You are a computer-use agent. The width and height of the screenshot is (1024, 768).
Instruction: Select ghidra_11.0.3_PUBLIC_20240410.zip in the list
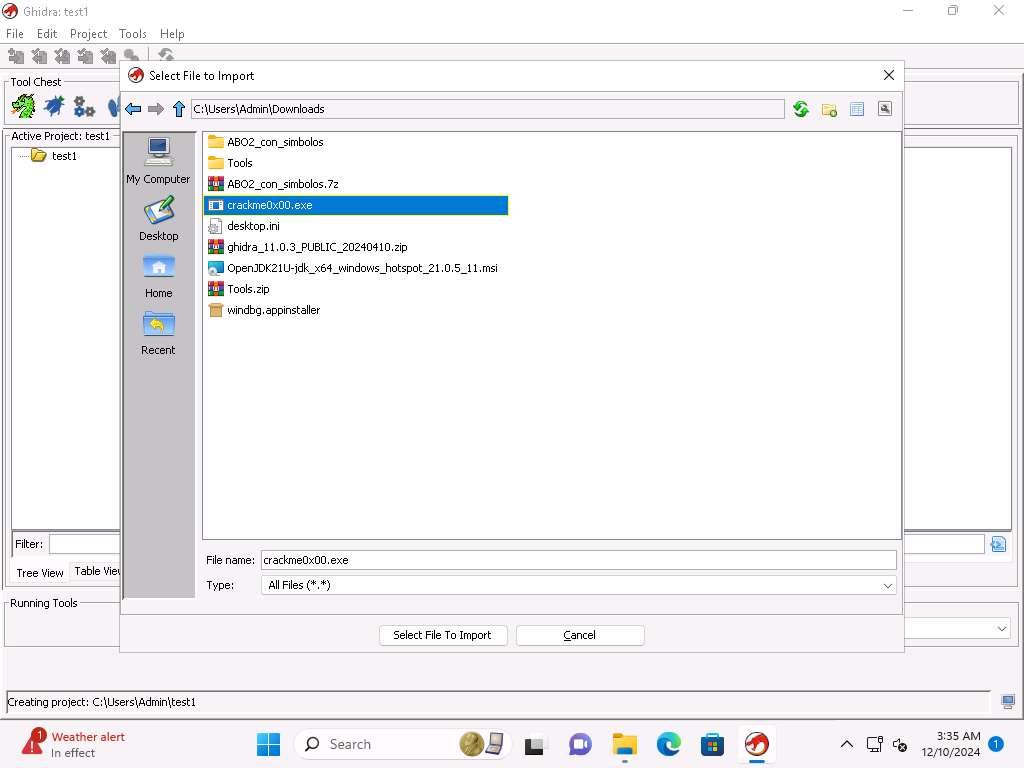(316, 247)
